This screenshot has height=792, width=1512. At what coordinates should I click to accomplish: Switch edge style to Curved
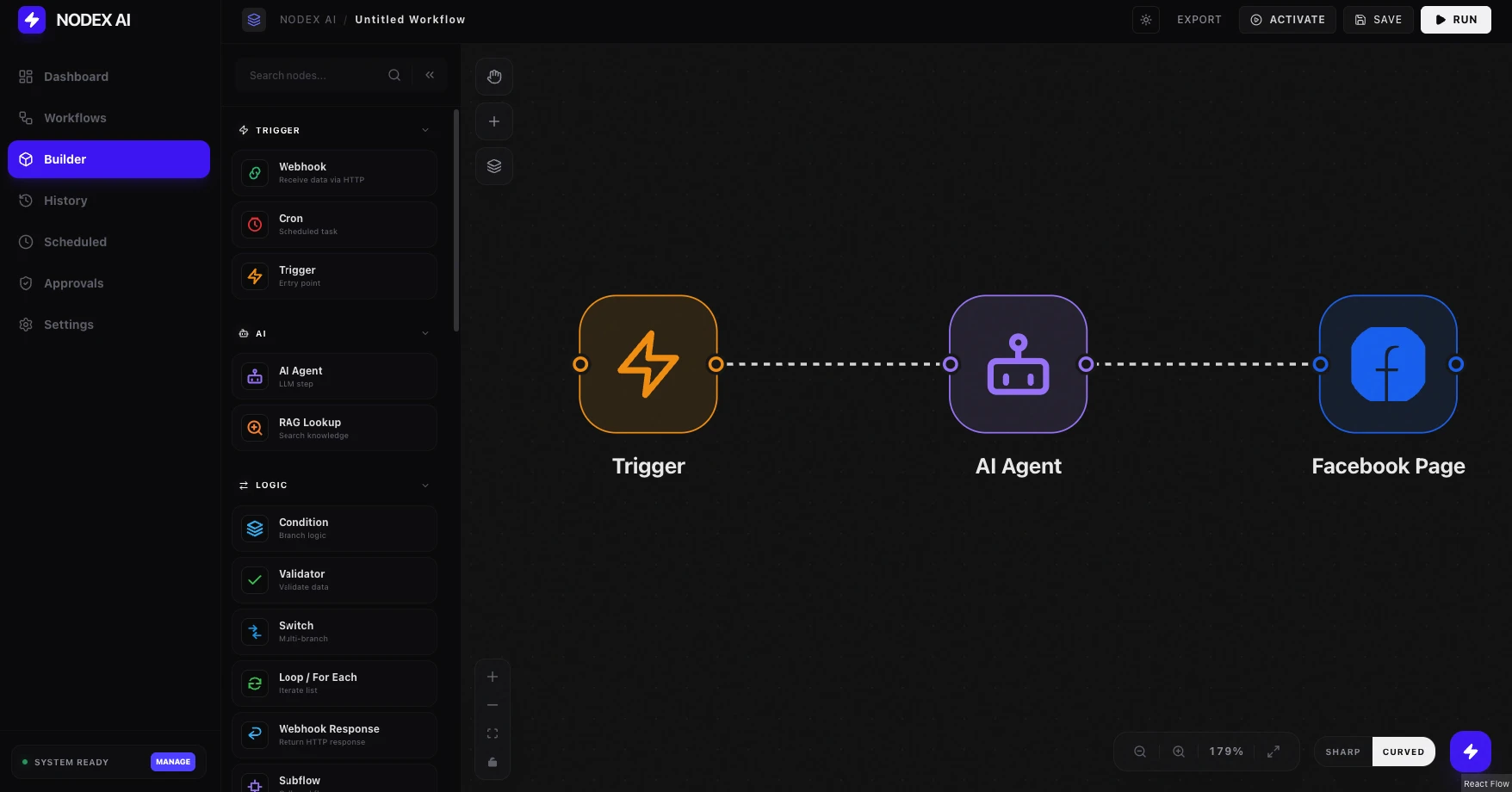[x=1403, y=752]
